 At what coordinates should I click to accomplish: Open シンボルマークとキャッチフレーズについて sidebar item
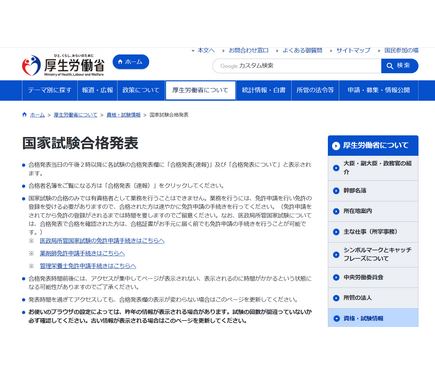tap(373, 255)
